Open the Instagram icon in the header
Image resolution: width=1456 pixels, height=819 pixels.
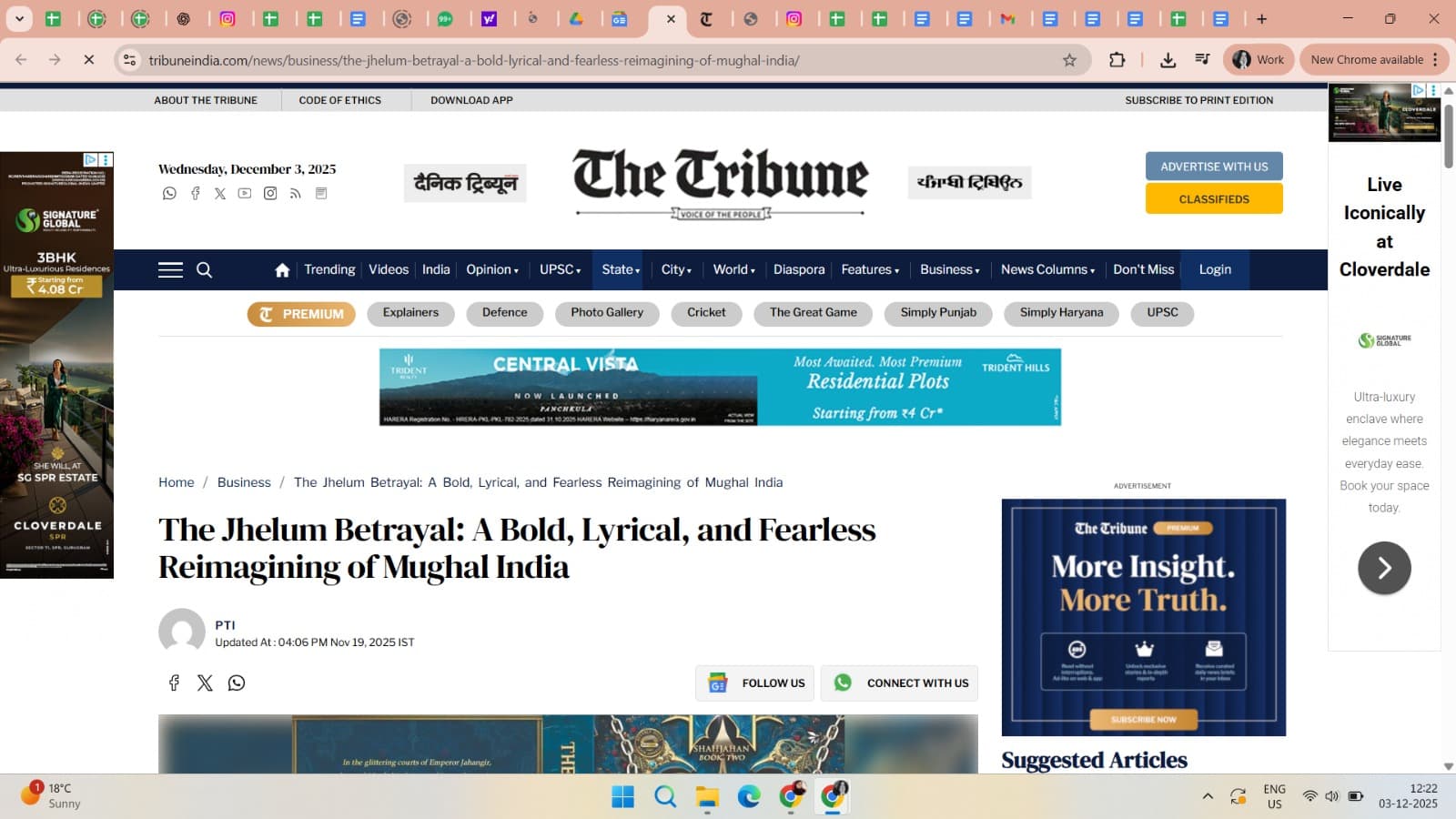click(x=269, y=193)
